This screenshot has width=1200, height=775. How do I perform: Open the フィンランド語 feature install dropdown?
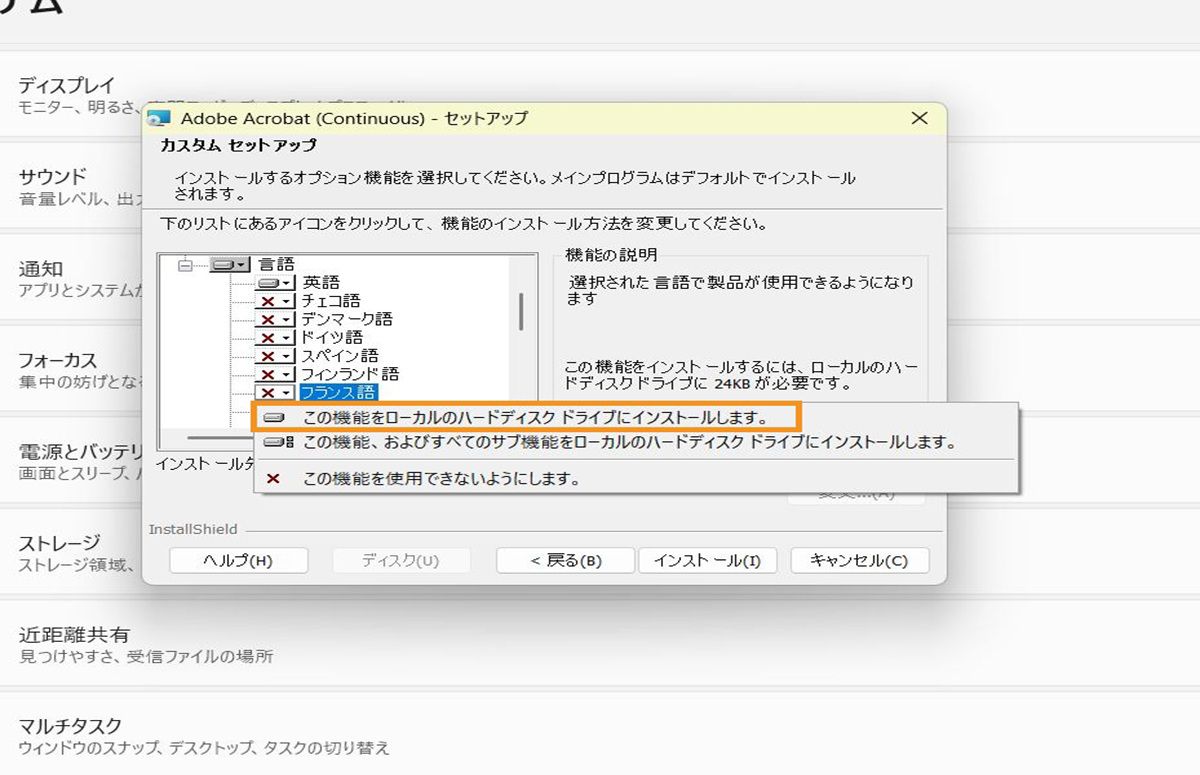pos(275,374)
